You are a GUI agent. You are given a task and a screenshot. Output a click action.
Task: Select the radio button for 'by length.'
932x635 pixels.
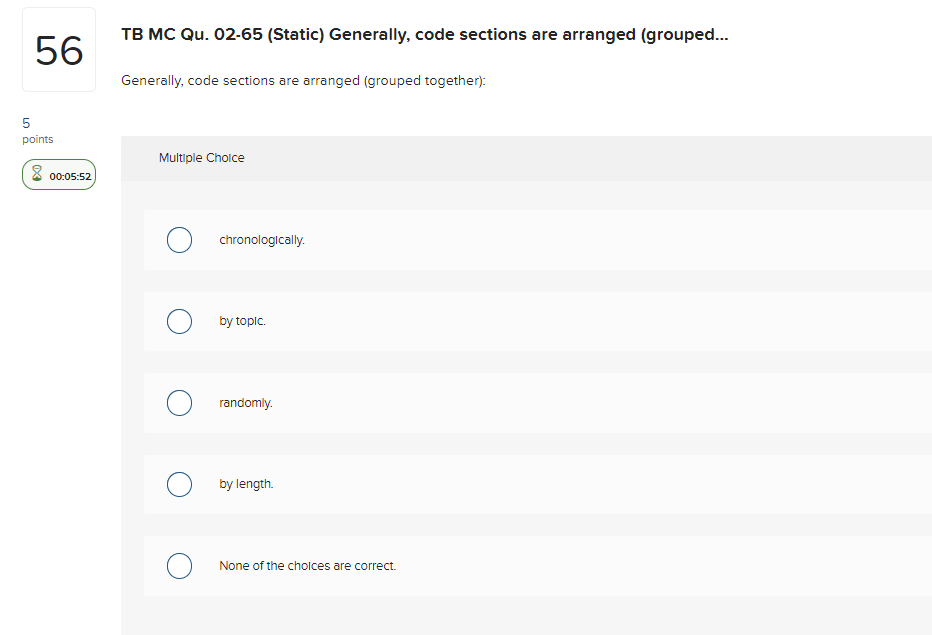(179, 484)
